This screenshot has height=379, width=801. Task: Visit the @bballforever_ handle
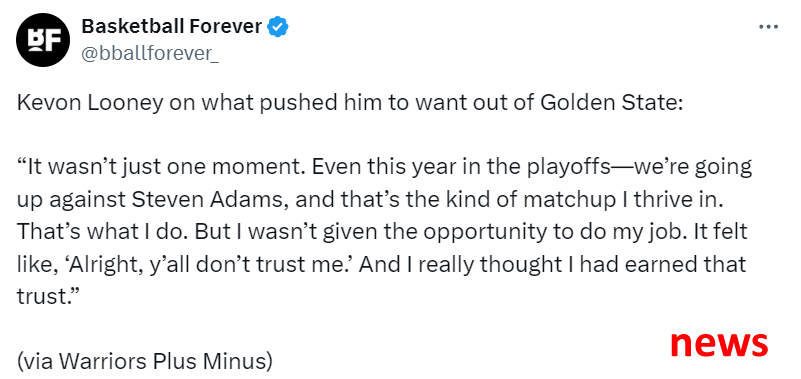click(150, 53)
